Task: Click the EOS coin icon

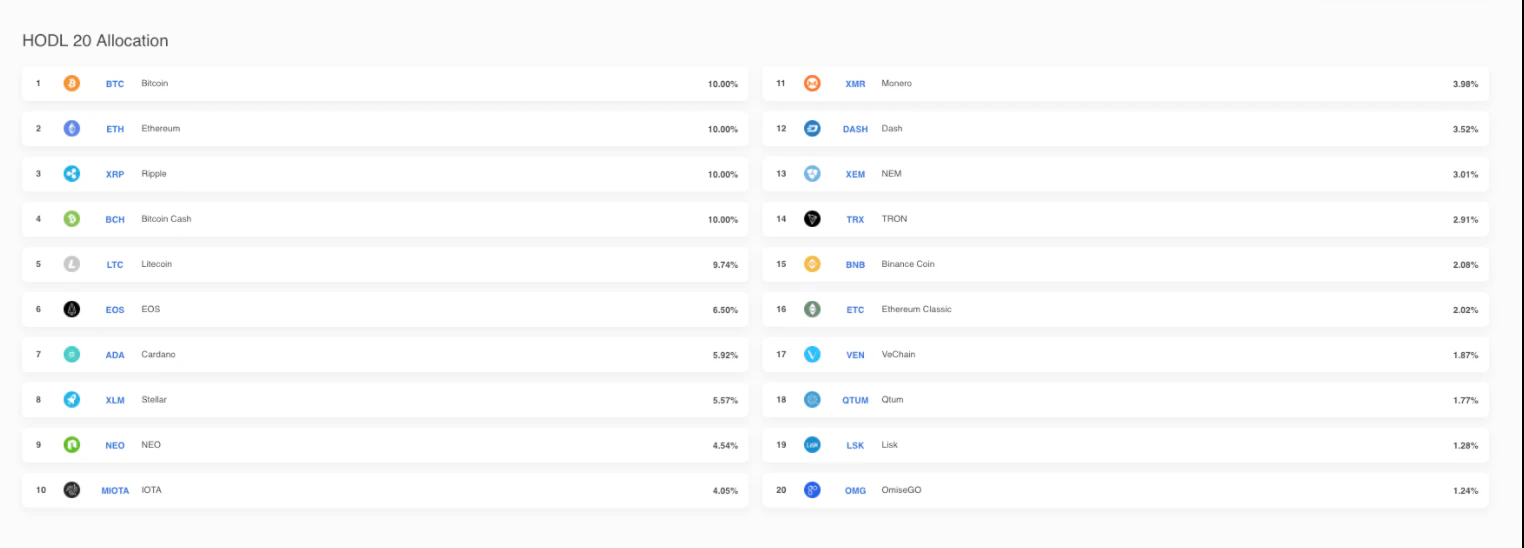Action: (72, 309)
